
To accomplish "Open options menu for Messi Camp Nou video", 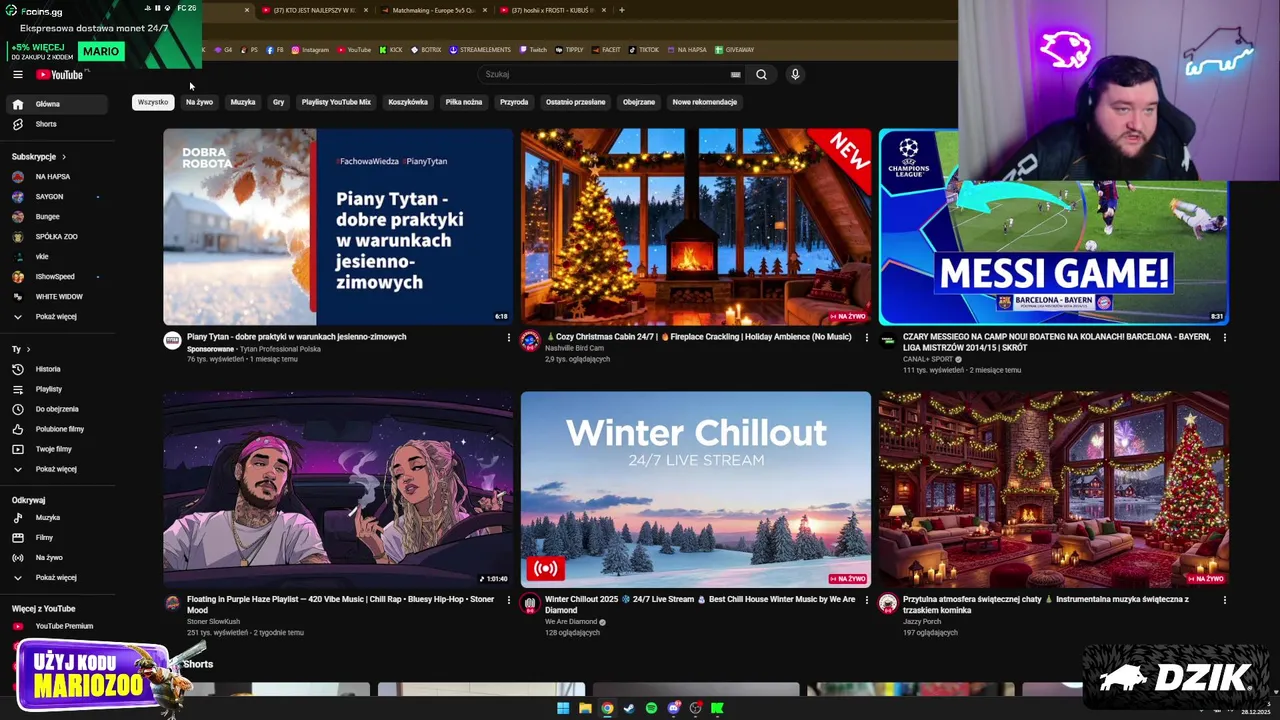I will [1224, 338].
